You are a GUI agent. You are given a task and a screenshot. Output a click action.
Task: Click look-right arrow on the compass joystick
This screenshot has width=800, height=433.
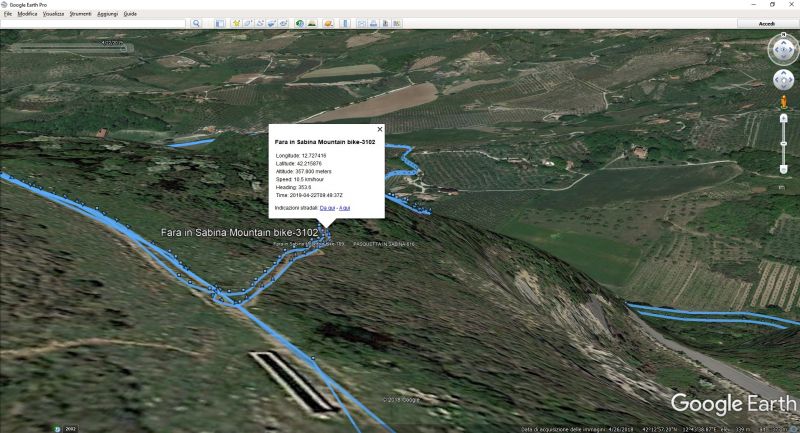[792, 50]
